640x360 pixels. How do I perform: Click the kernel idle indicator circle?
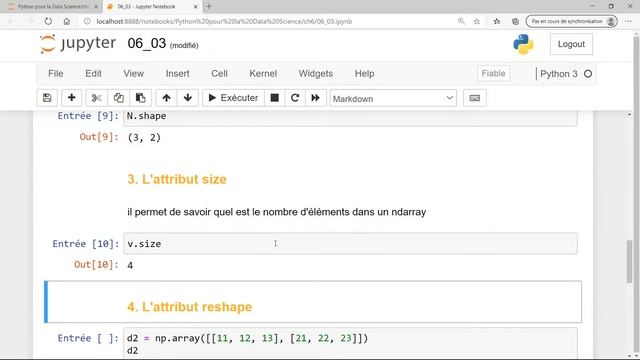588,74
